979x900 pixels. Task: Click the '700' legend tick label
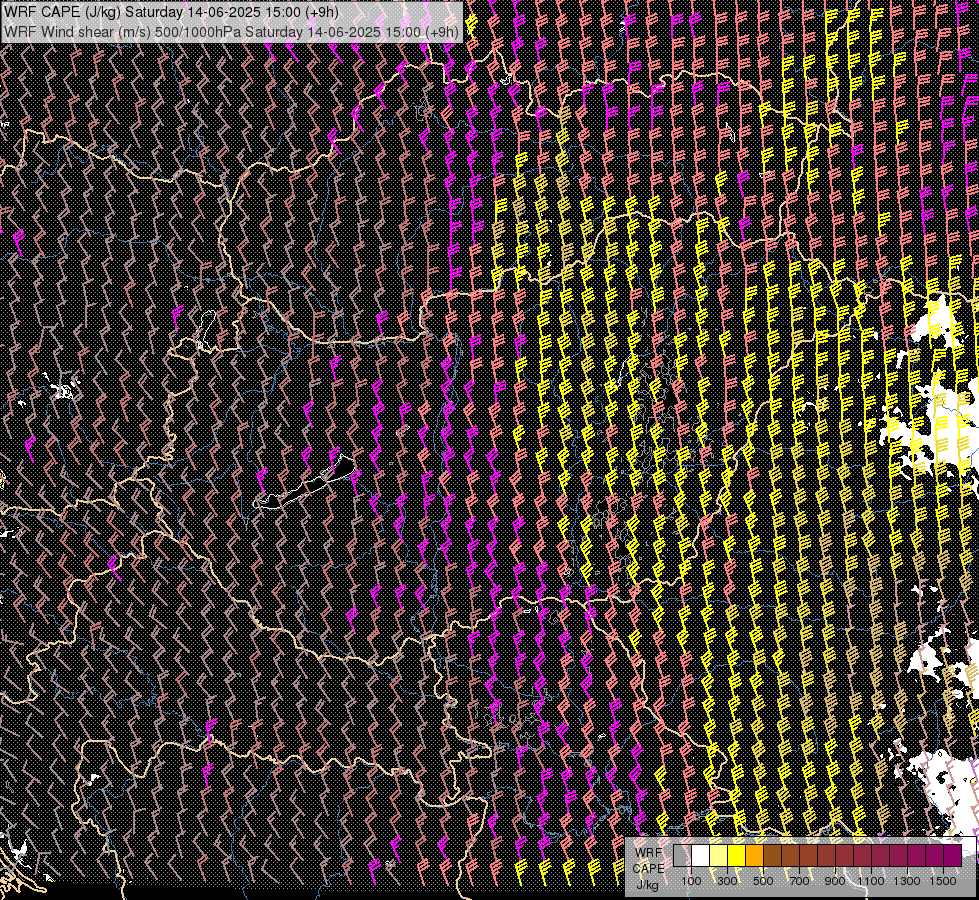pyautogui.click(x=799, y=881)
